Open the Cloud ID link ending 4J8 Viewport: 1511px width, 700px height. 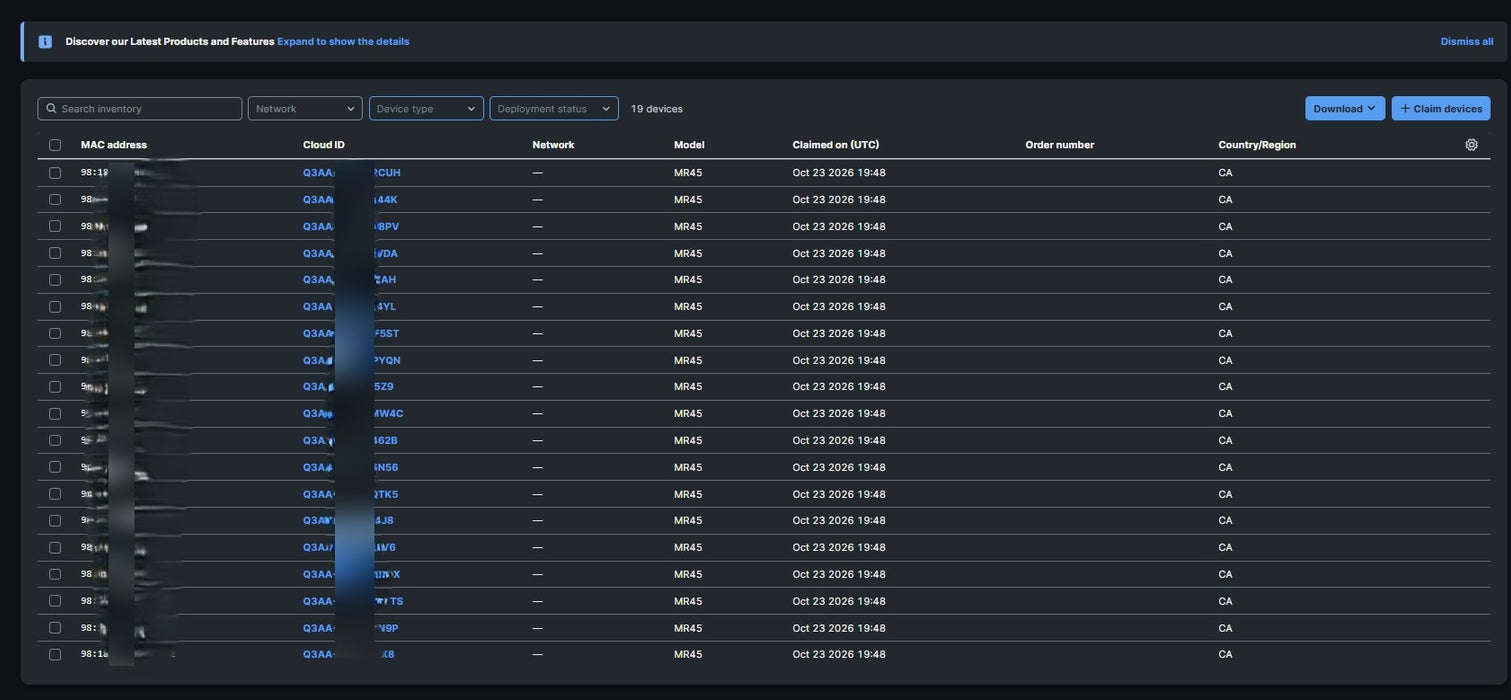click(348, 520)
